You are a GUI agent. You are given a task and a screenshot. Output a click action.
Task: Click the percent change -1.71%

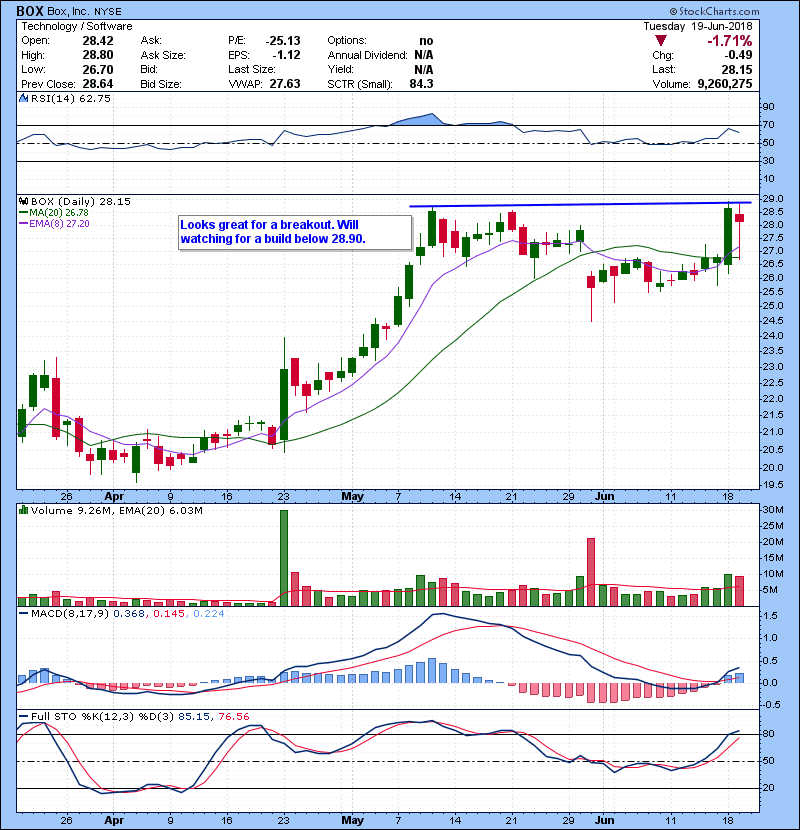click(730, 40)
